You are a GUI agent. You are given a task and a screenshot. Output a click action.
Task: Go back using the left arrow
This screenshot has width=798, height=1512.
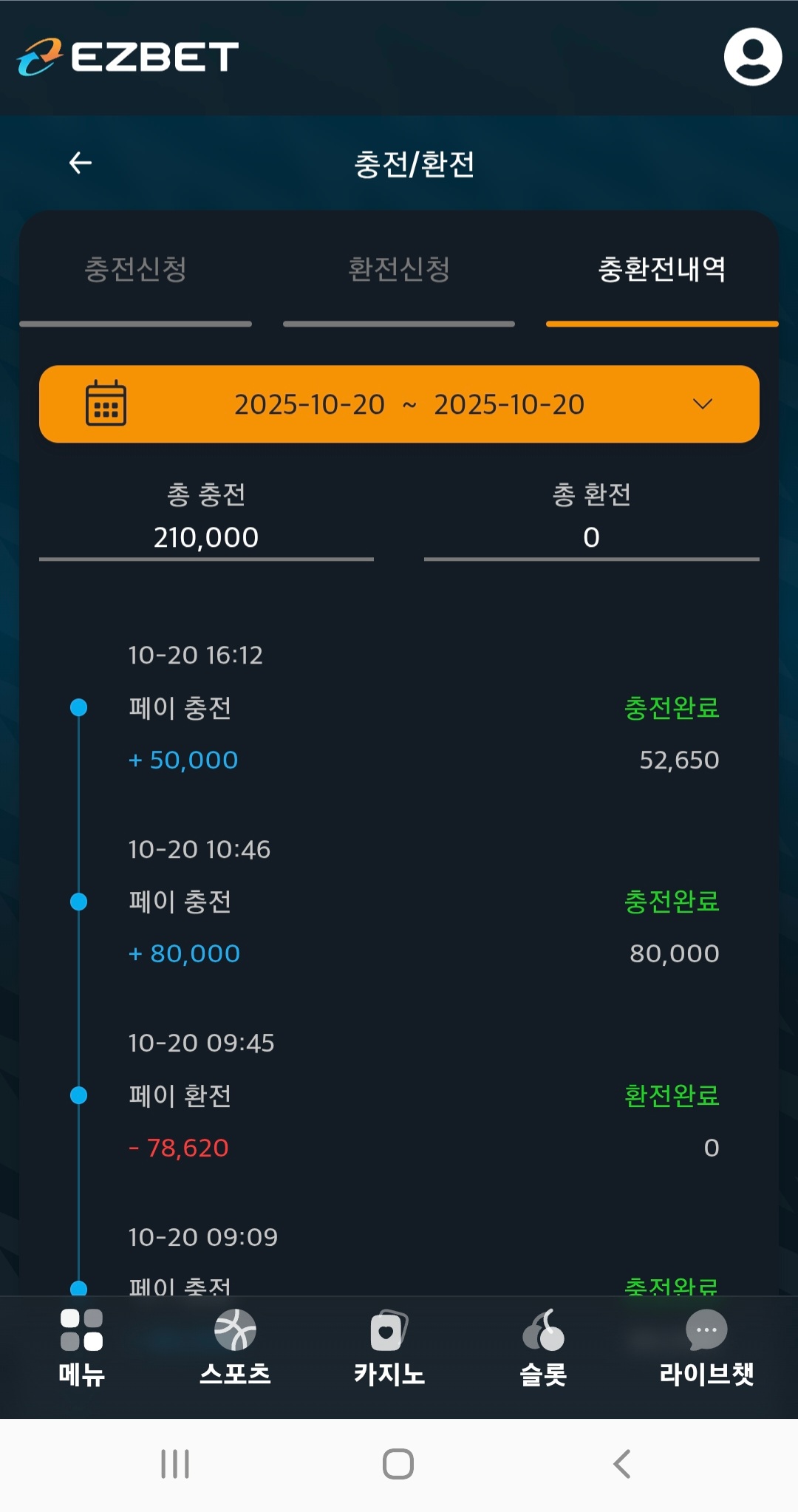80,163
